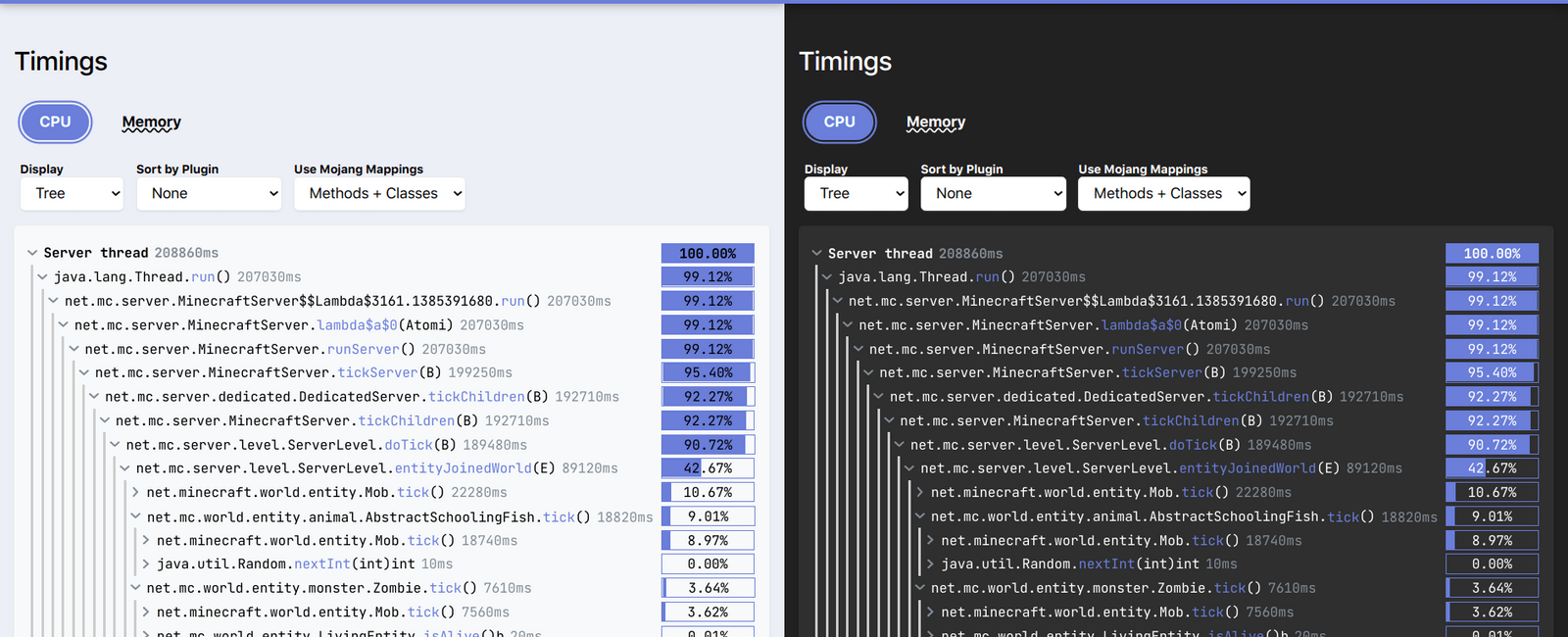This screenshot has height=637, width=1568.
Task: Collapse Zombie.tick node in light panel
Action: point(135,588)
